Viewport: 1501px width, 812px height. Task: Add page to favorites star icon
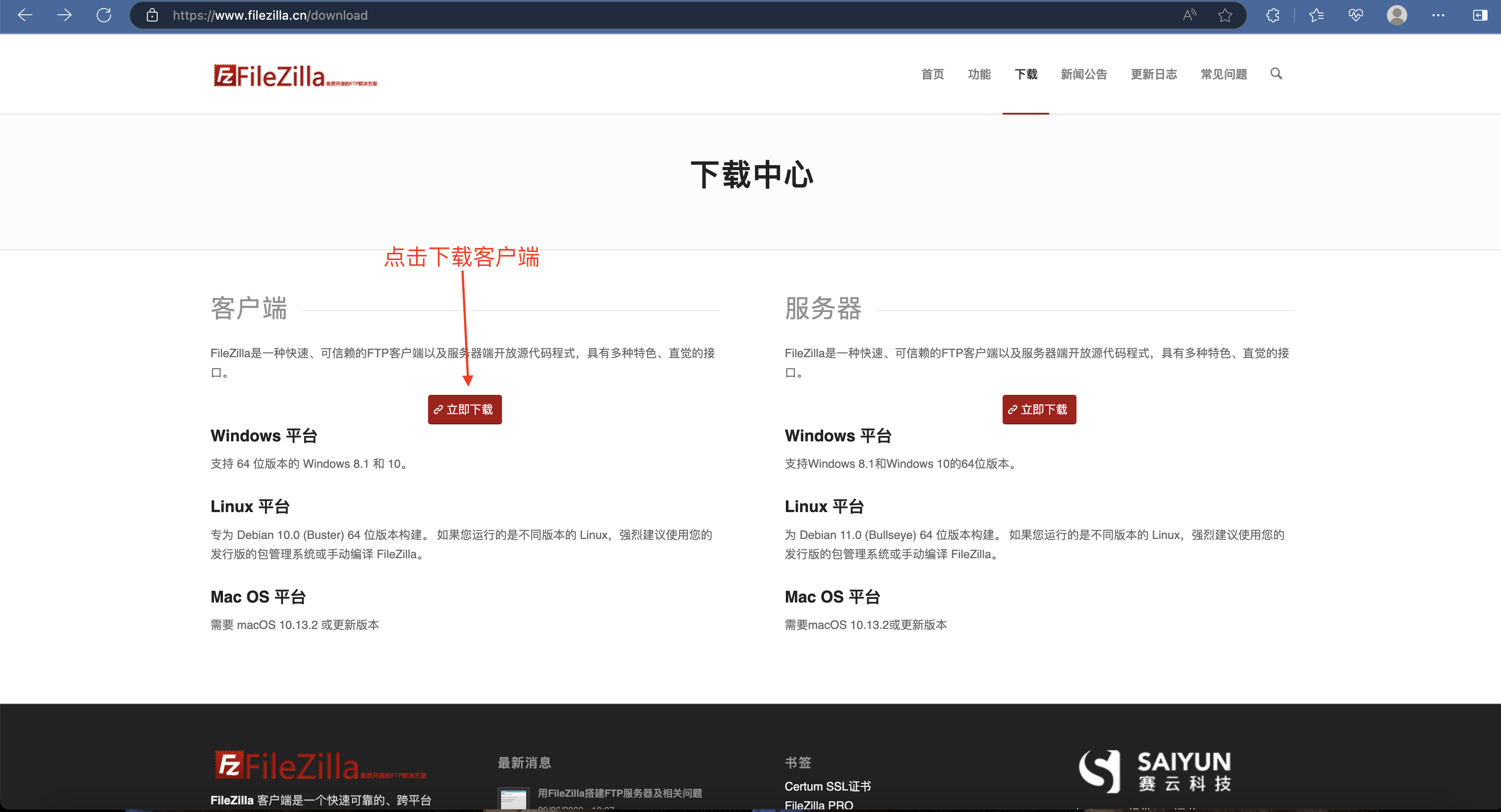point(1225,15)
